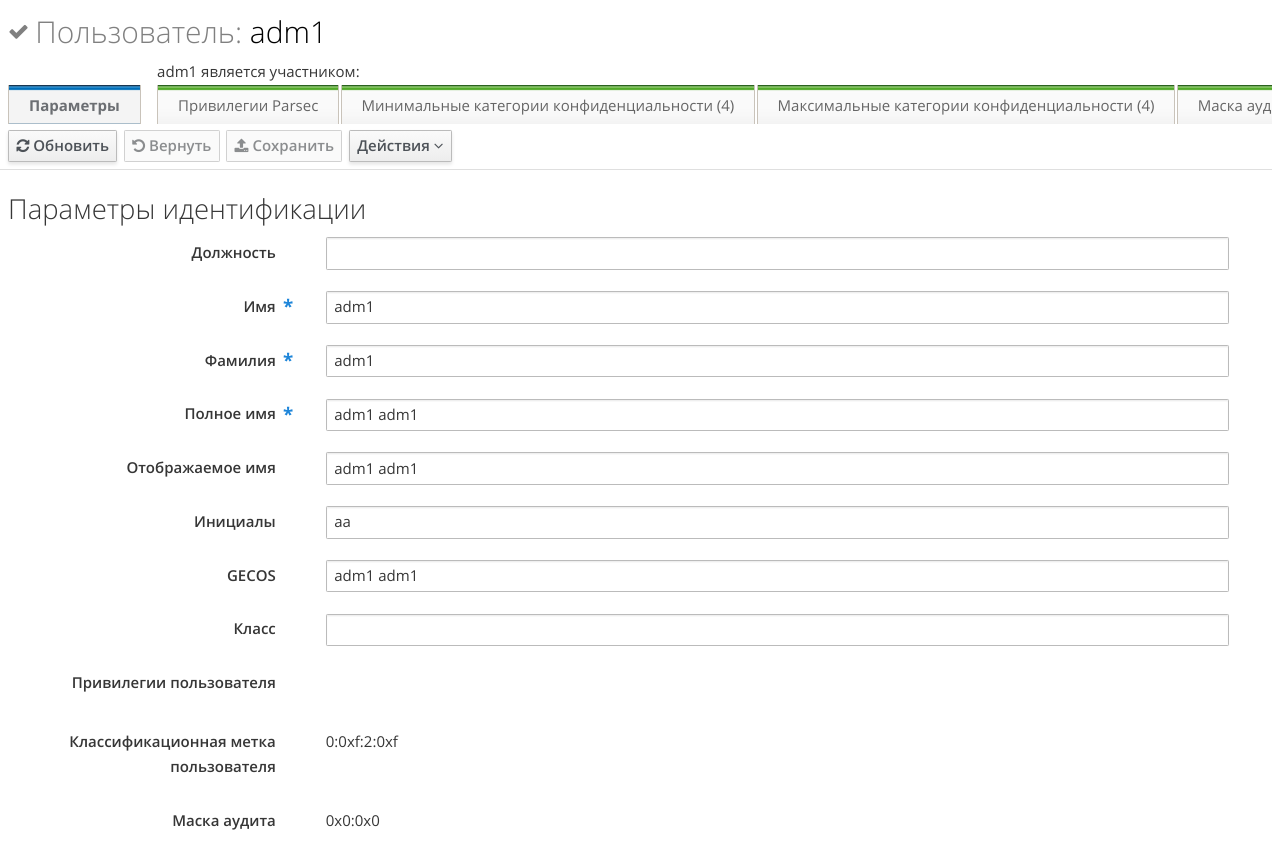Open the Привилегии Parsec tab

click(x=248, y=106)
